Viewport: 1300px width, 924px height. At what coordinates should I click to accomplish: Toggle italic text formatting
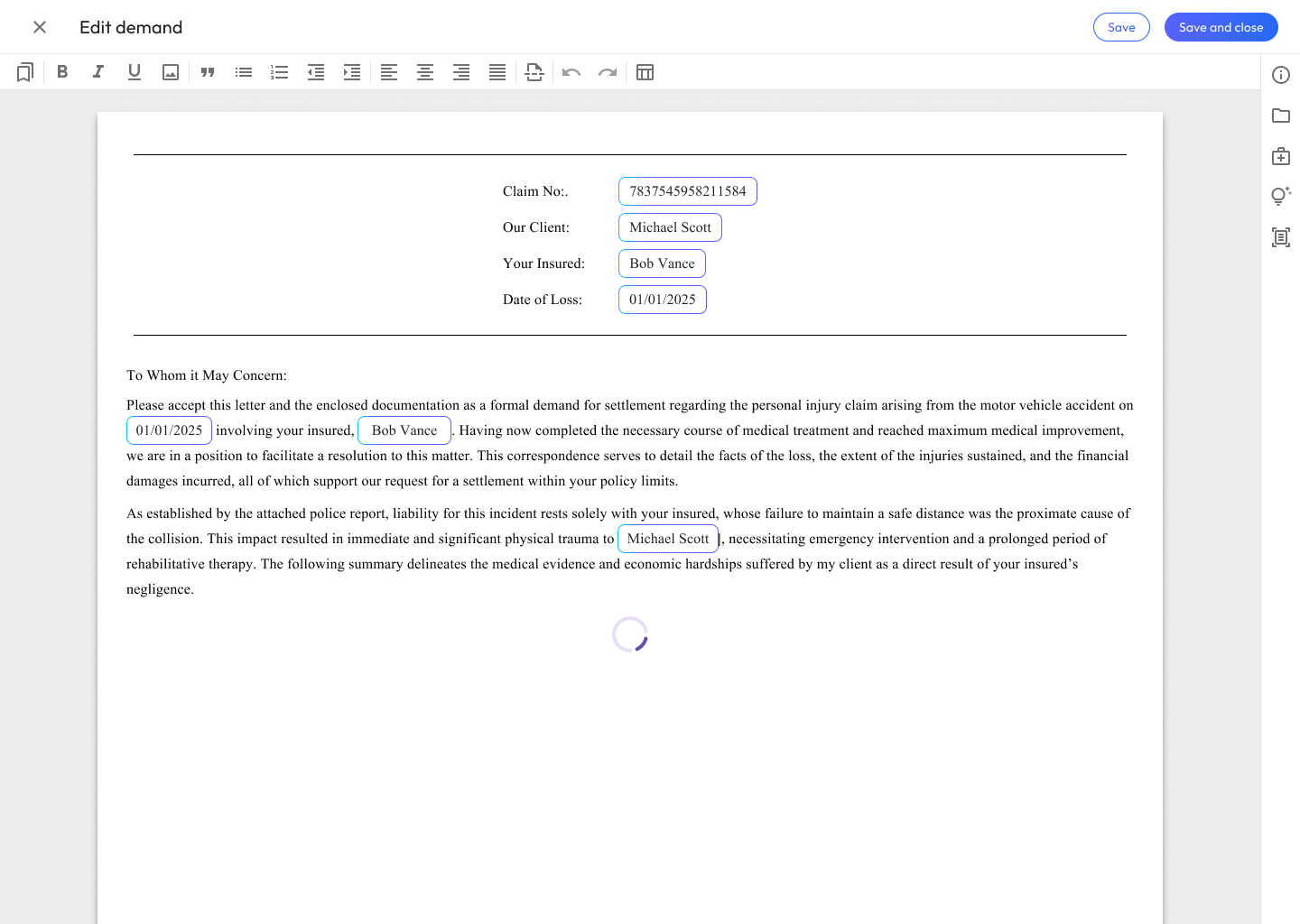pos(98,72)
